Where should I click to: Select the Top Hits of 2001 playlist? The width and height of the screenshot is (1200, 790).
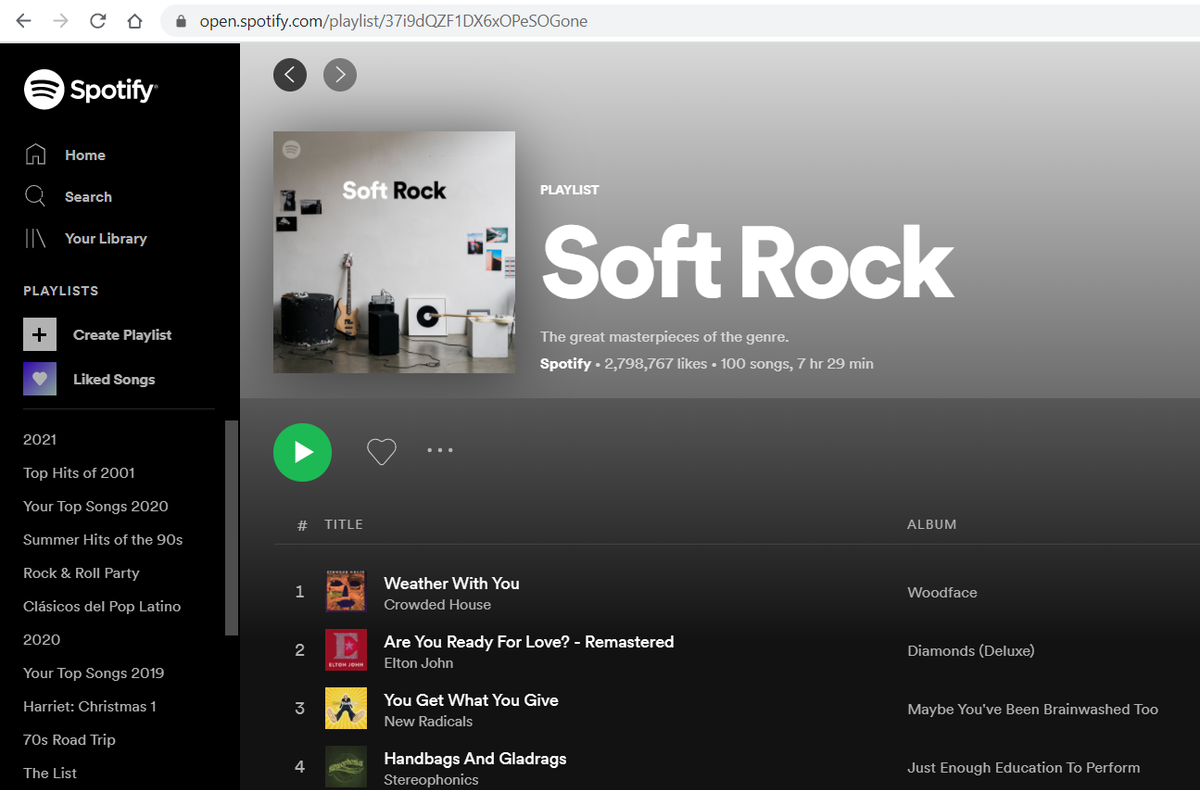point(79,473)
